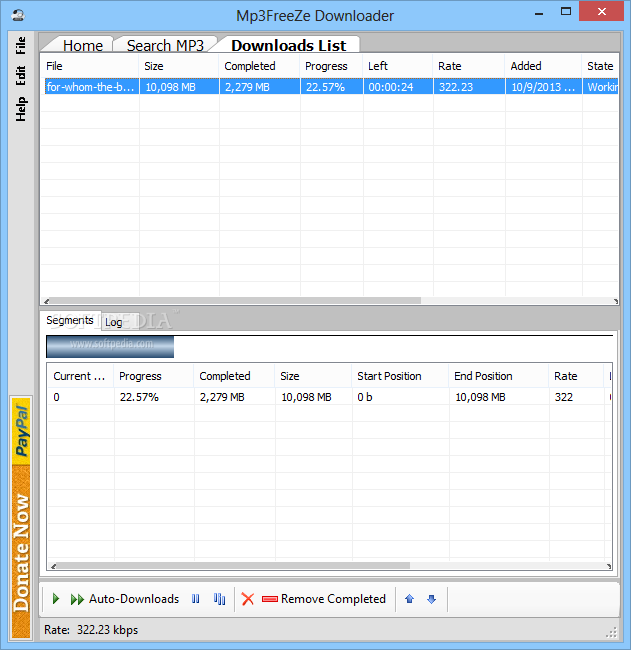Click left arrow of segments scrollbar
The width and height of the screenshot is (631, 650).
[53, 566]
